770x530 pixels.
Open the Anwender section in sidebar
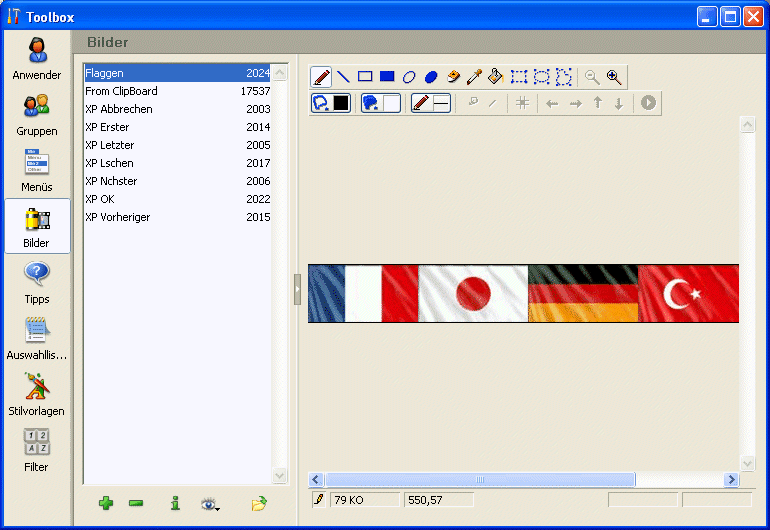(37, 58)
